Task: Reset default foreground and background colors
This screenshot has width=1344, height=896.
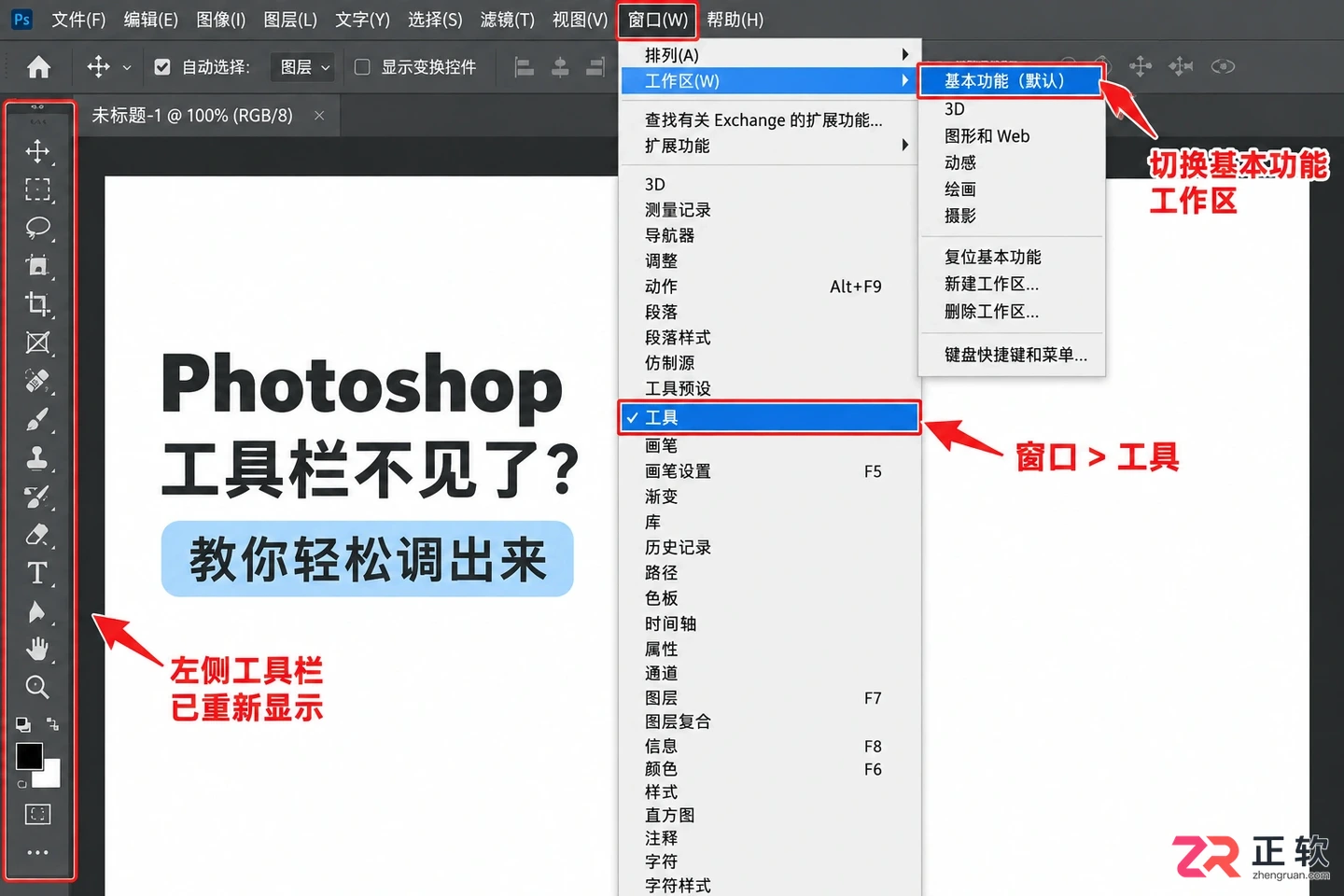Action: (x=23, y=724)
